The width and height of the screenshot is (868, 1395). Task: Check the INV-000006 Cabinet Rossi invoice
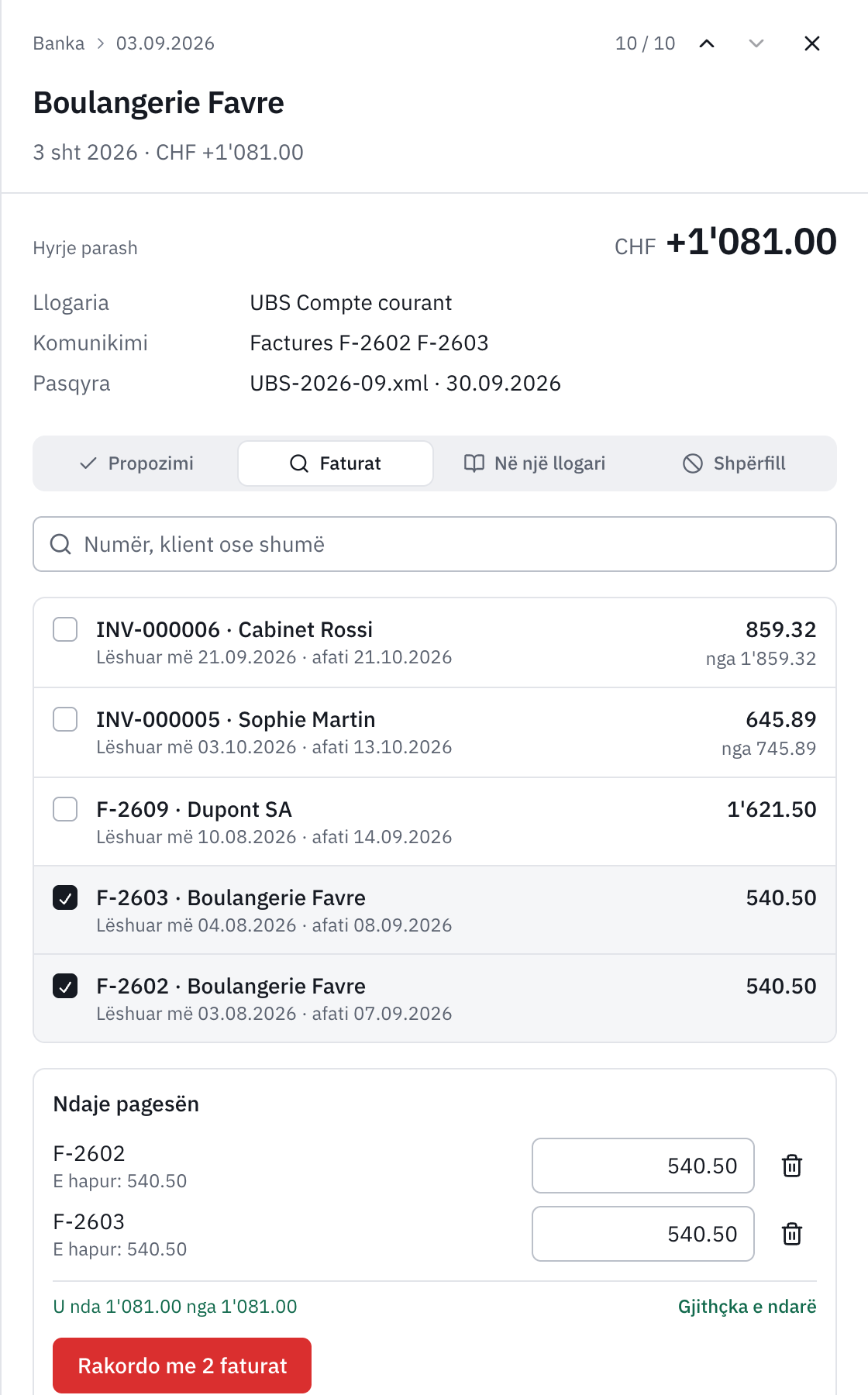pyautogui.click(x=65, y=629)
